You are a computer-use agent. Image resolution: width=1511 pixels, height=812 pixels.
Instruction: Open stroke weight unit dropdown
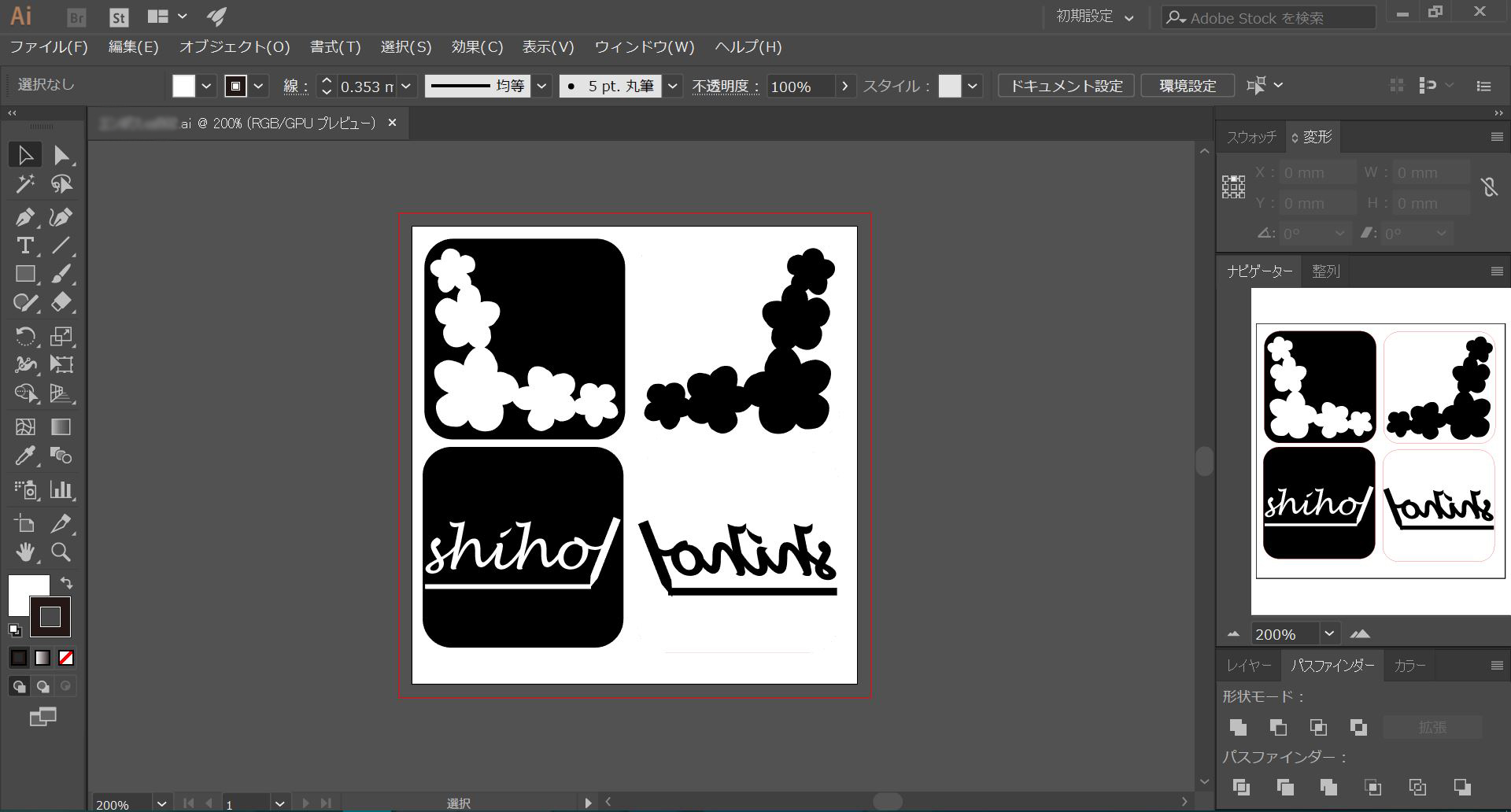pos(406,86)
